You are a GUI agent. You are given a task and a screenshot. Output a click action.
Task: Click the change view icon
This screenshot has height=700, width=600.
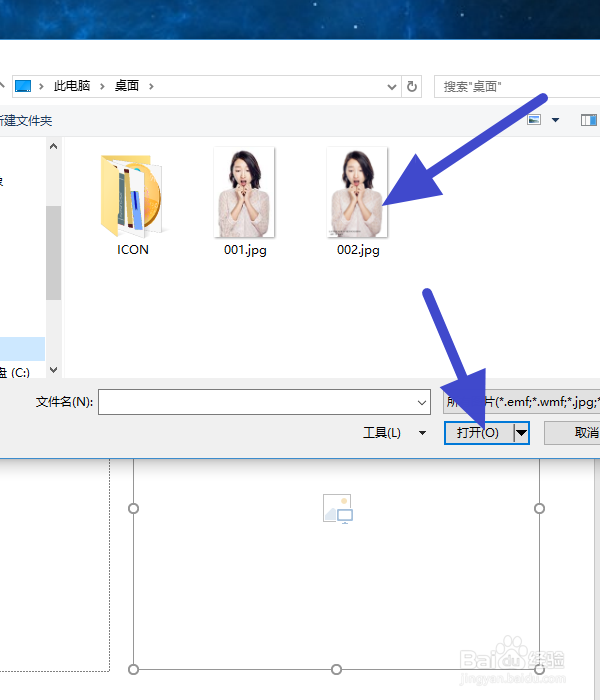(534, 120)
